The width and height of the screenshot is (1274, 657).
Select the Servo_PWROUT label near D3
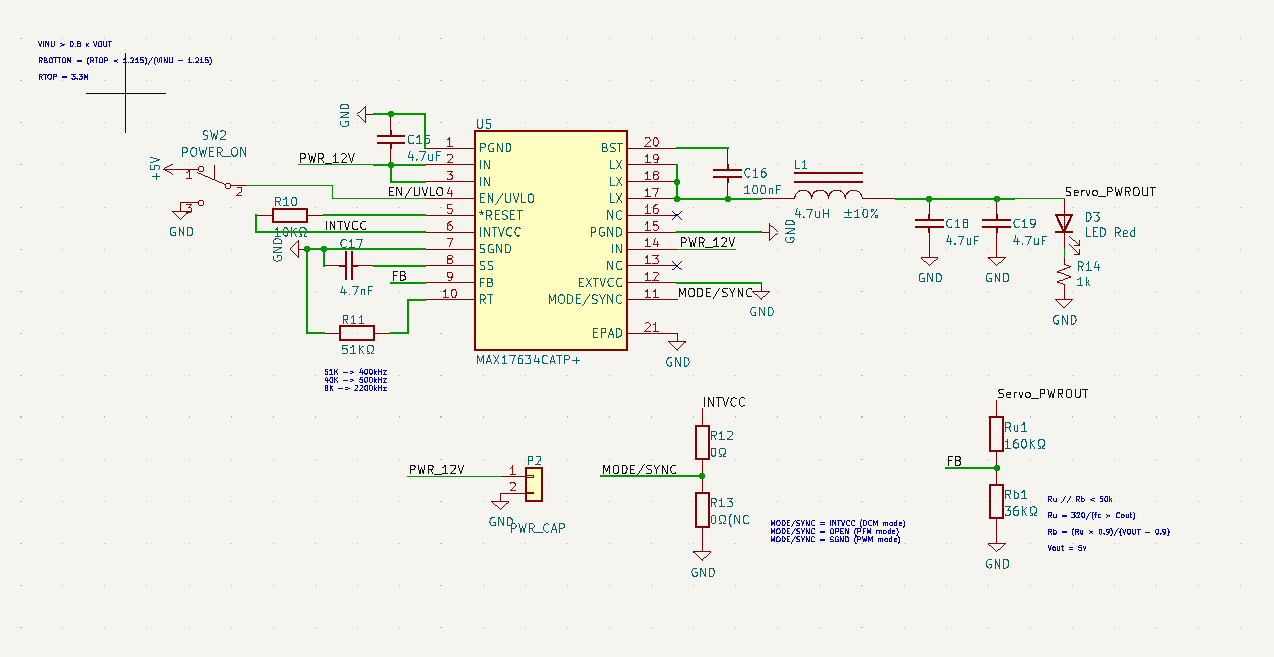point(1110,191)
